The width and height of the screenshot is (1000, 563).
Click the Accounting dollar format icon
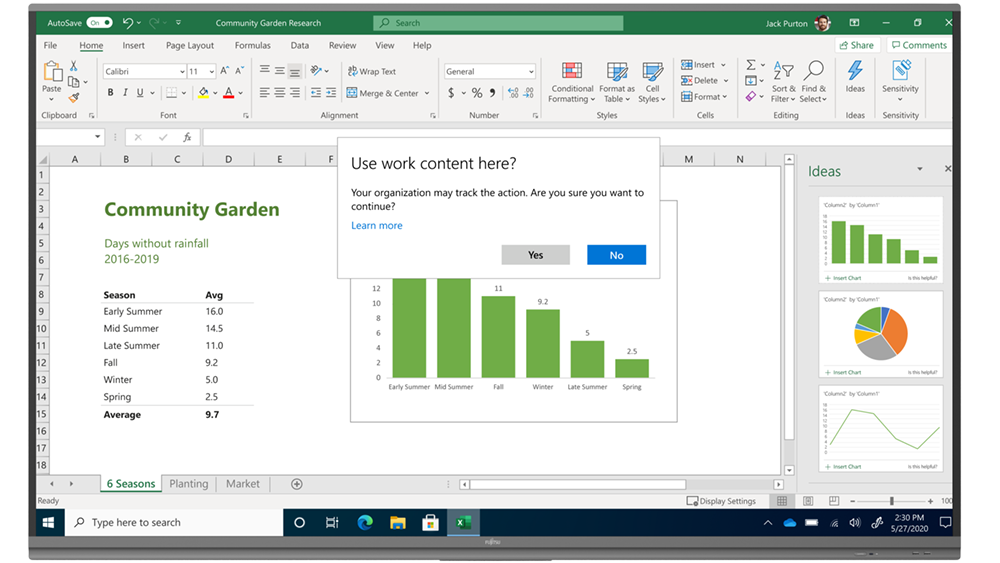pyautogui.click(x=451, y=93)
